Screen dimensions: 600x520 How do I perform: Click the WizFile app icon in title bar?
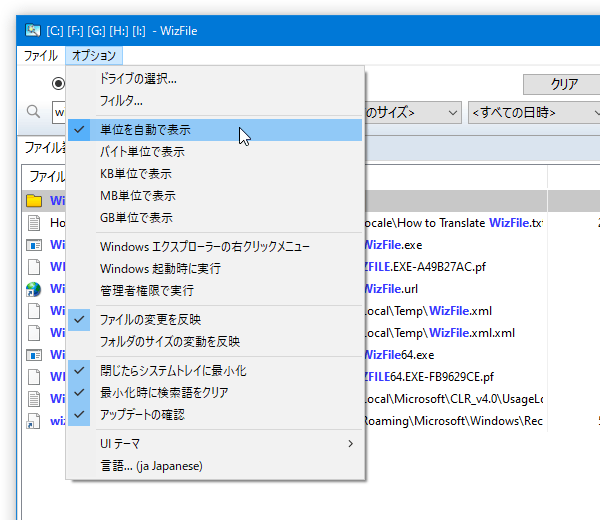click(33, 30)
